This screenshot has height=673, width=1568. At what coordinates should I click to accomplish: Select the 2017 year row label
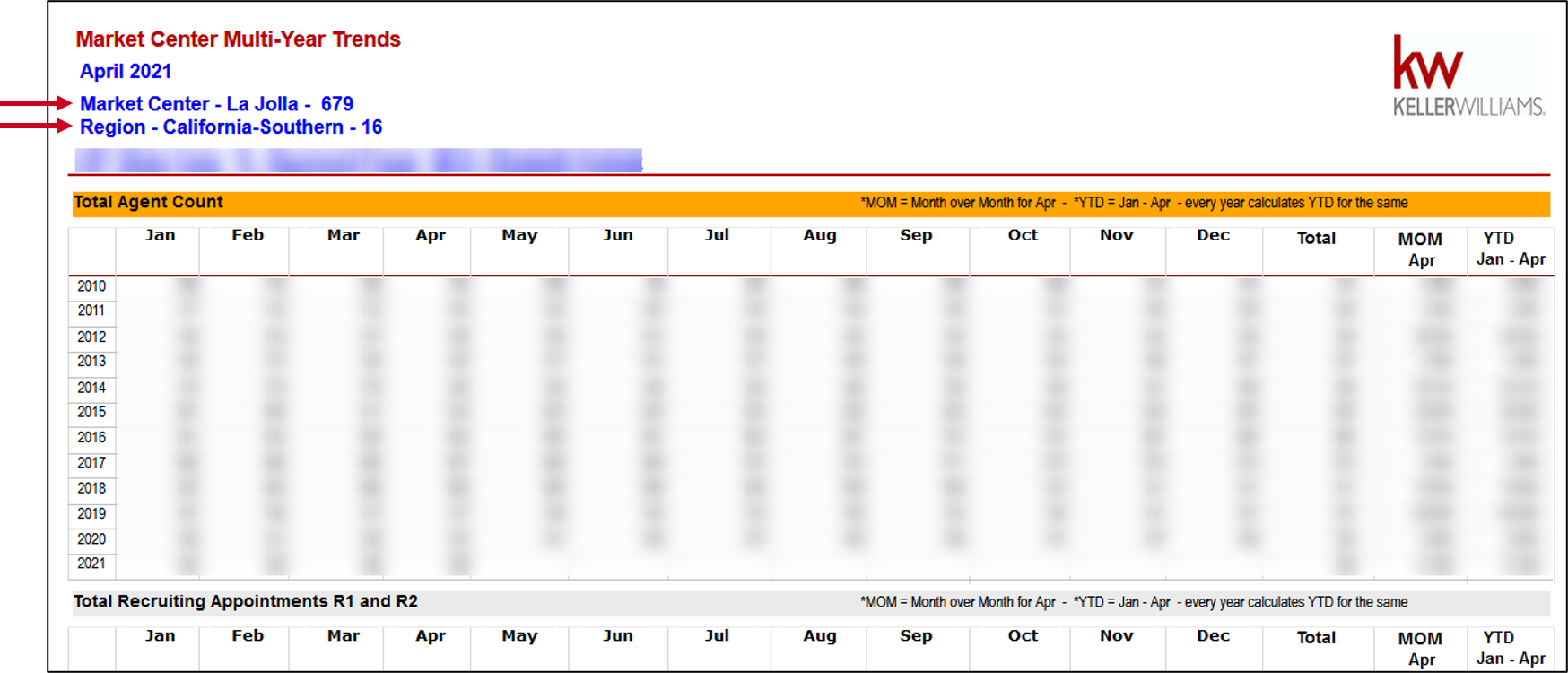[91, 463]
